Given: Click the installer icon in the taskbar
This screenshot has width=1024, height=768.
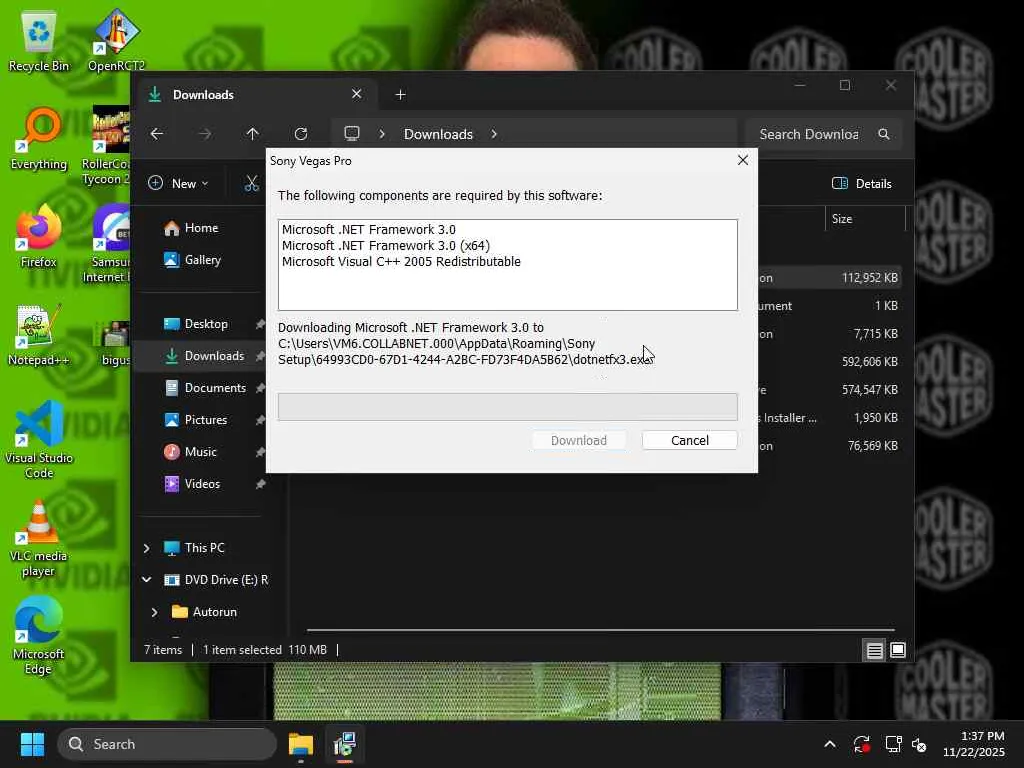Looking at the screenshot, I should point(344,744).
